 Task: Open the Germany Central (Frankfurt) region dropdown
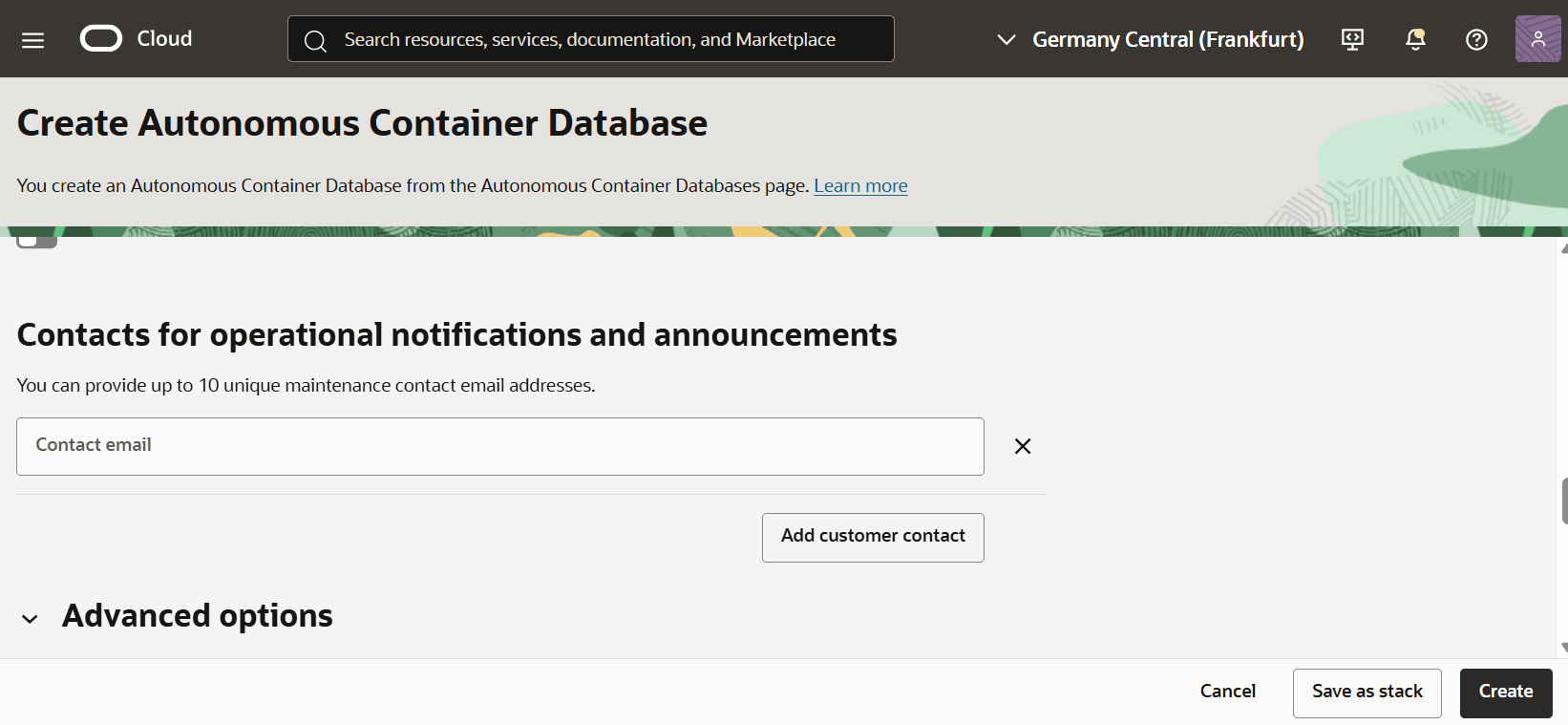coord(1150,39)
